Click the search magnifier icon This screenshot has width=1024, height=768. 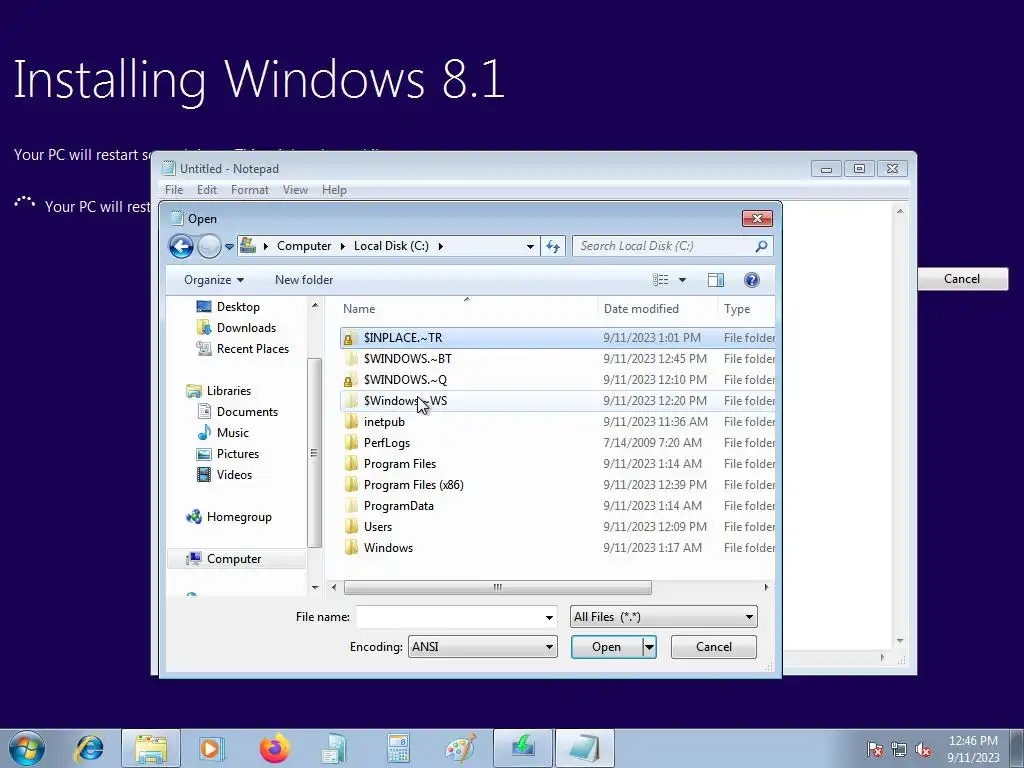761,246
